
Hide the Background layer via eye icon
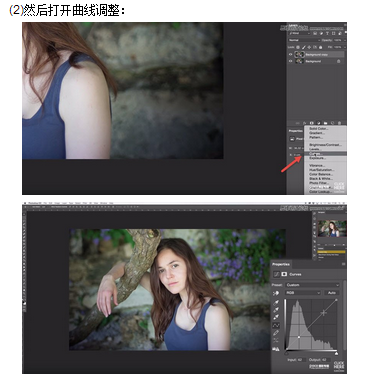(290, 61)
